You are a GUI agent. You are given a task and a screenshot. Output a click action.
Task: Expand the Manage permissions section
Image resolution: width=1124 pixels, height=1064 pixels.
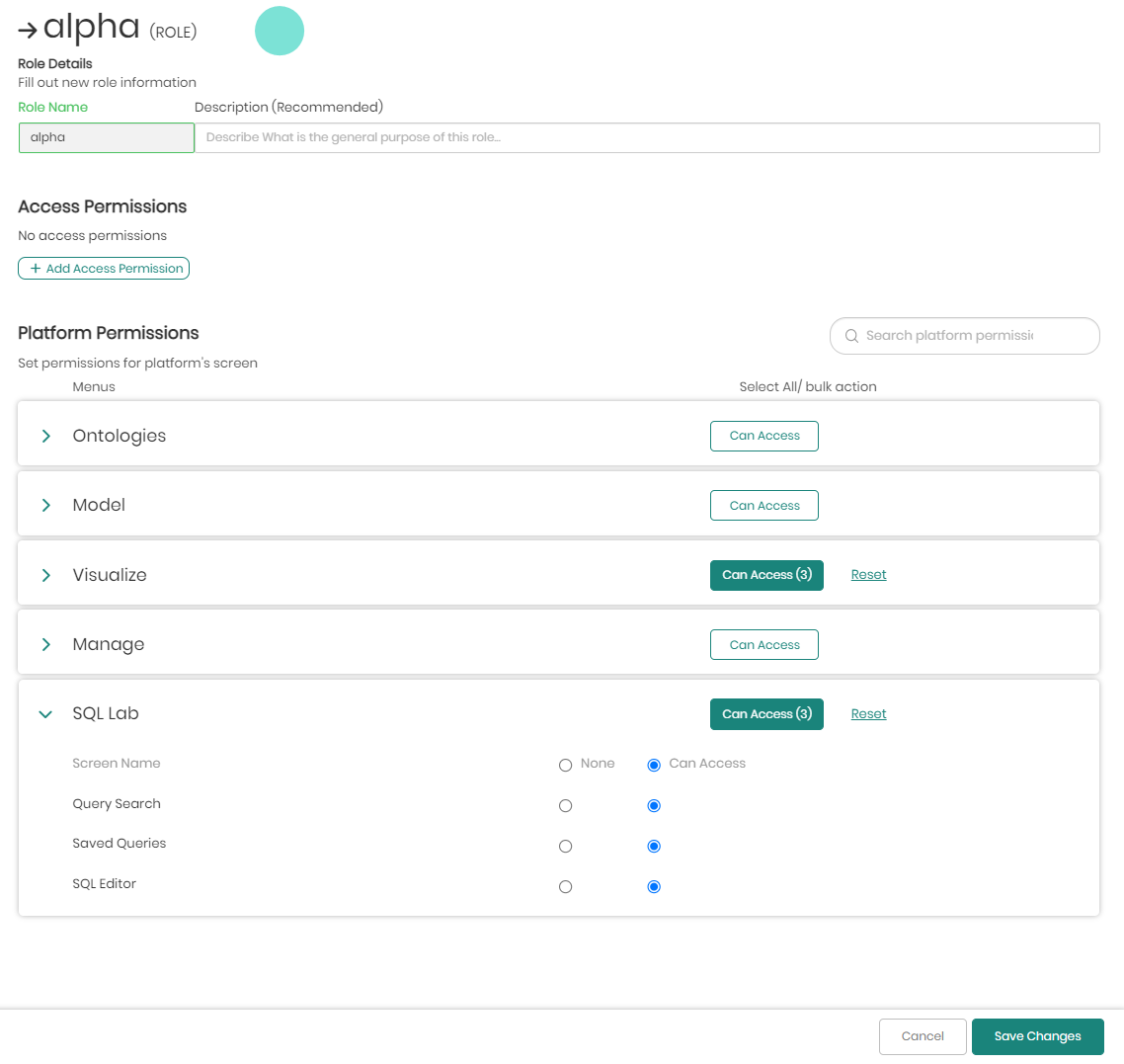[x=46, y=644]
